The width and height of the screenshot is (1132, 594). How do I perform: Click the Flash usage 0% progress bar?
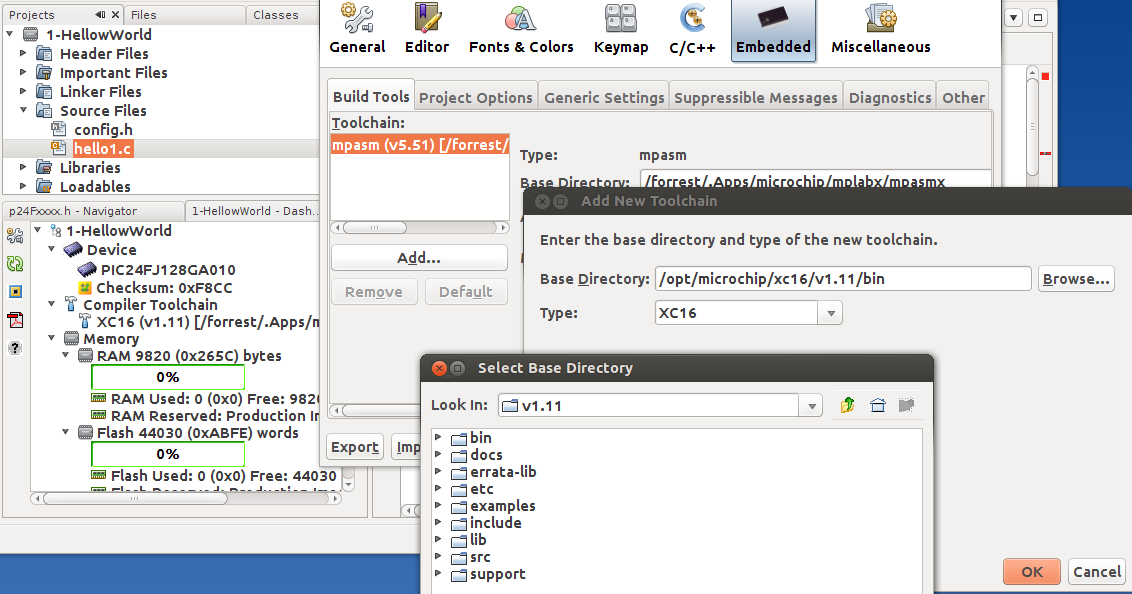click(x=167, y=454)
